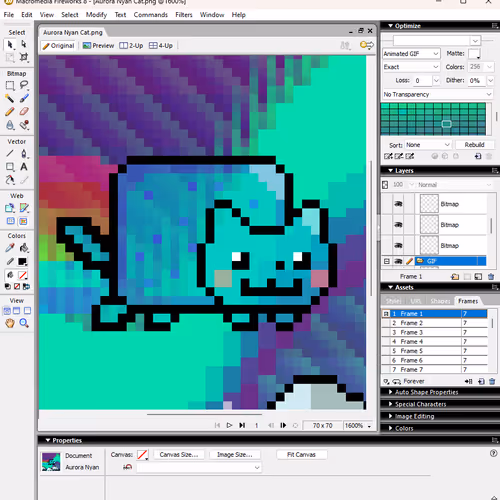
Task: Select the Rubber Stamp tool
Action: 24,125
